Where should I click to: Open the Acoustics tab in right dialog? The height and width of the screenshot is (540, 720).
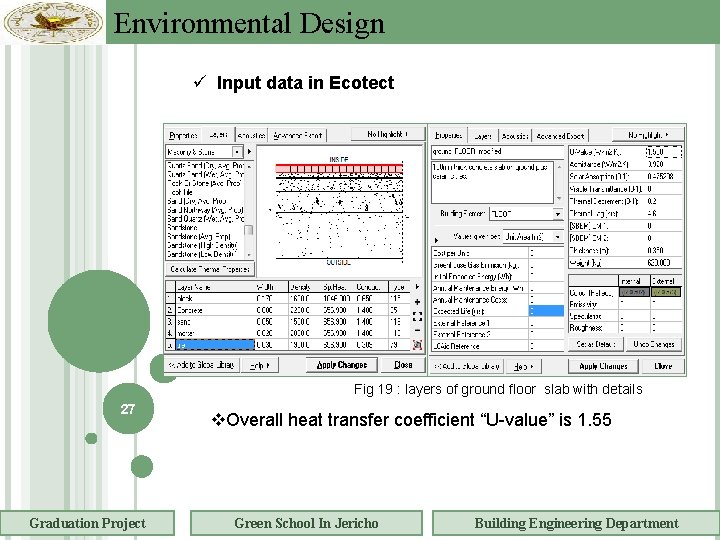515,136
